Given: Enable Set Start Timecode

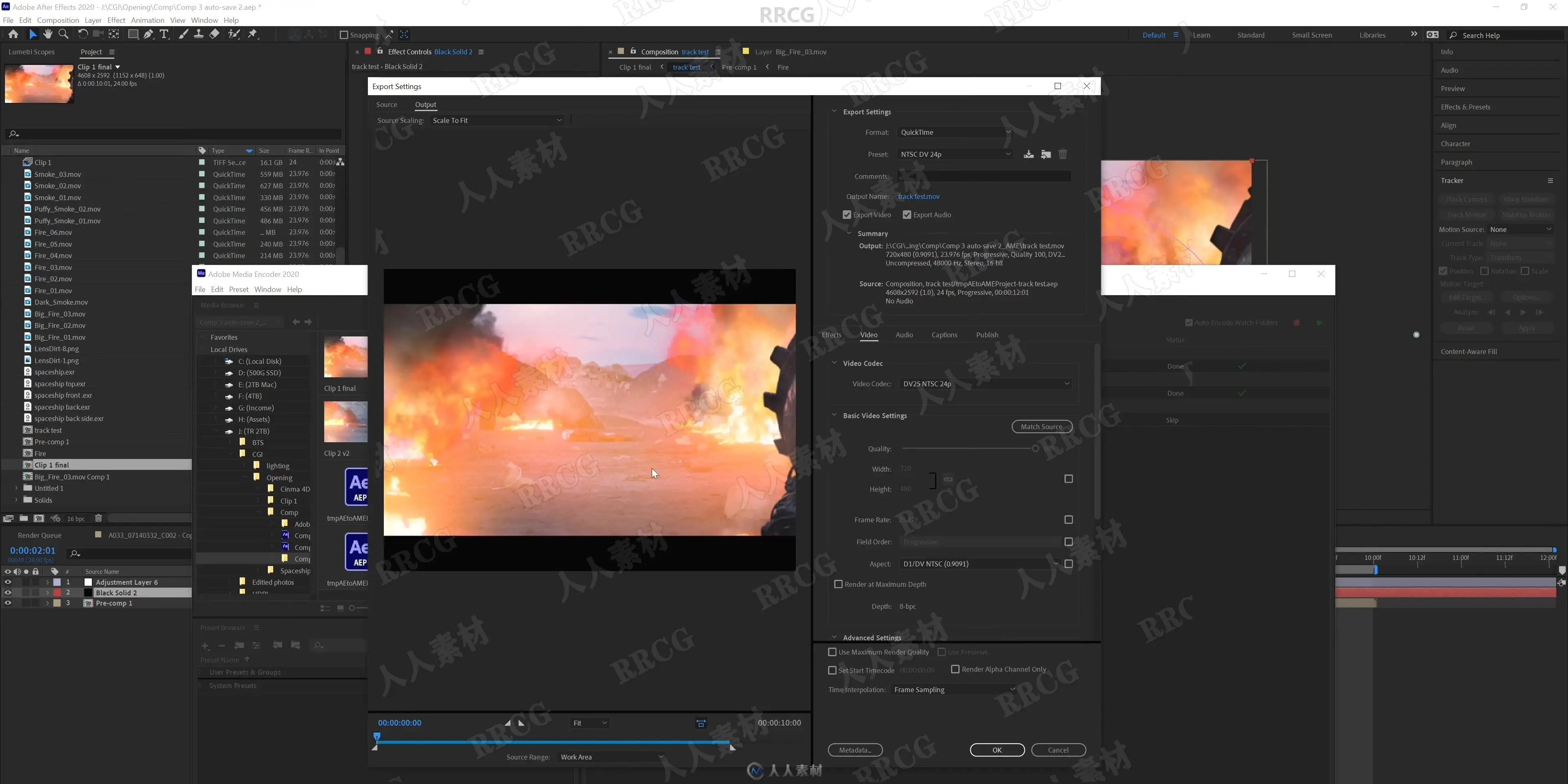Looking at the screenshot, I should click(832, 670).
